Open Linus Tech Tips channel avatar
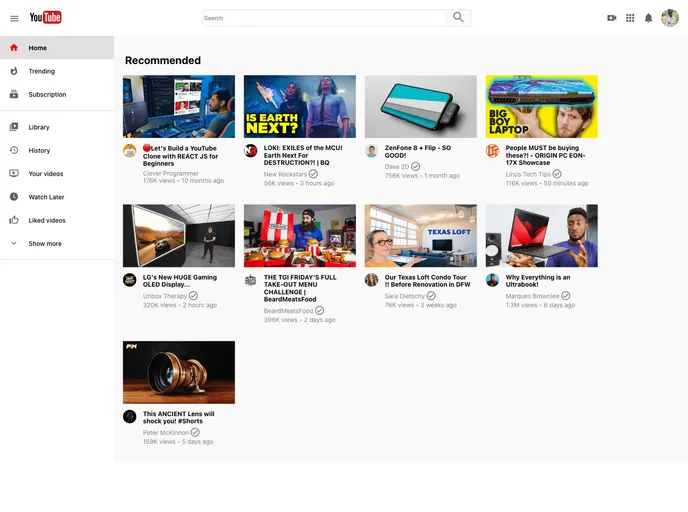The height and width of the screenshot is (512, 688). (x=492, y=150)
